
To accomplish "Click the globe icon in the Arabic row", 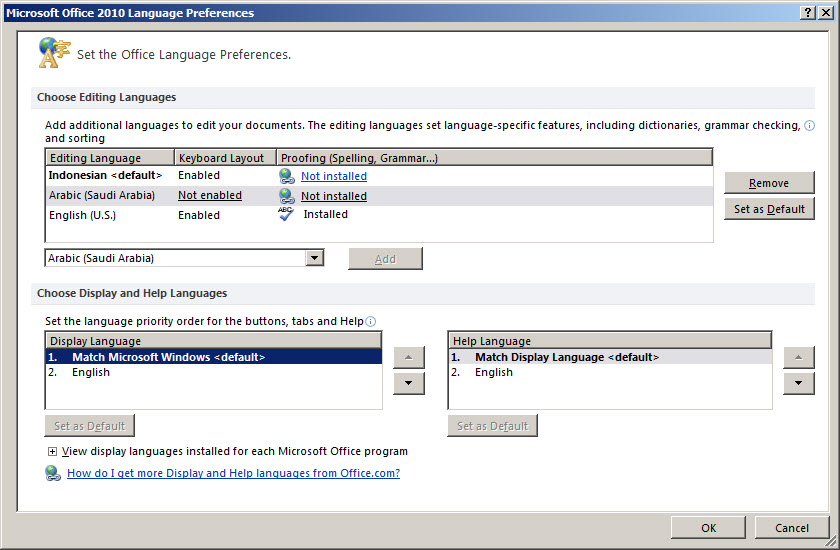I will pos(287,195).
